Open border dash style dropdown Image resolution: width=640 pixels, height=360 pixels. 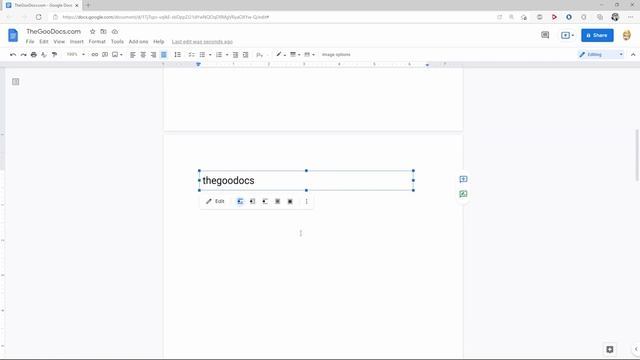pyautogui.click(x=309, y=54)
